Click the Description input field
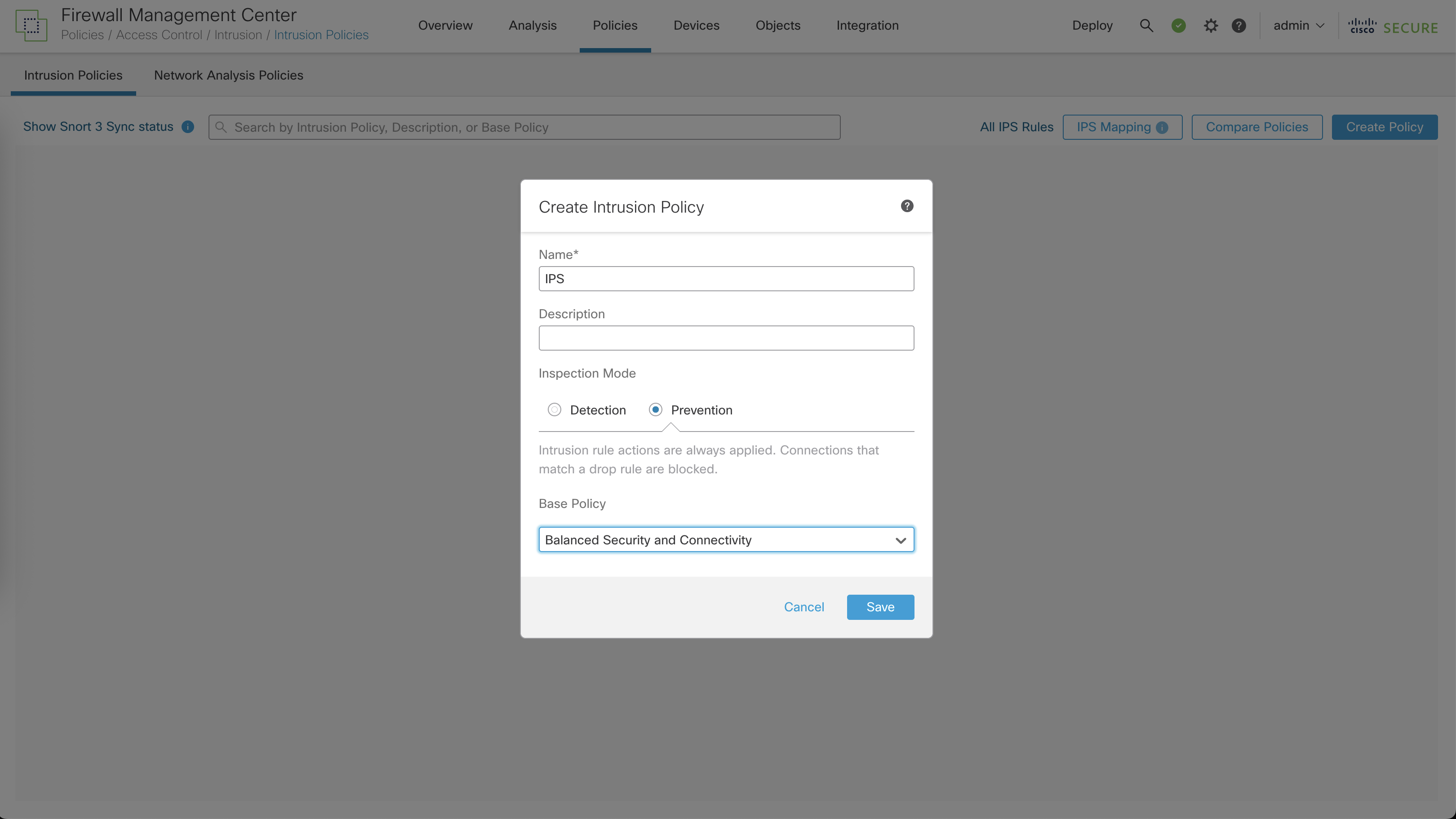Screen dimensions: 1456x819 tap(726, 338)
